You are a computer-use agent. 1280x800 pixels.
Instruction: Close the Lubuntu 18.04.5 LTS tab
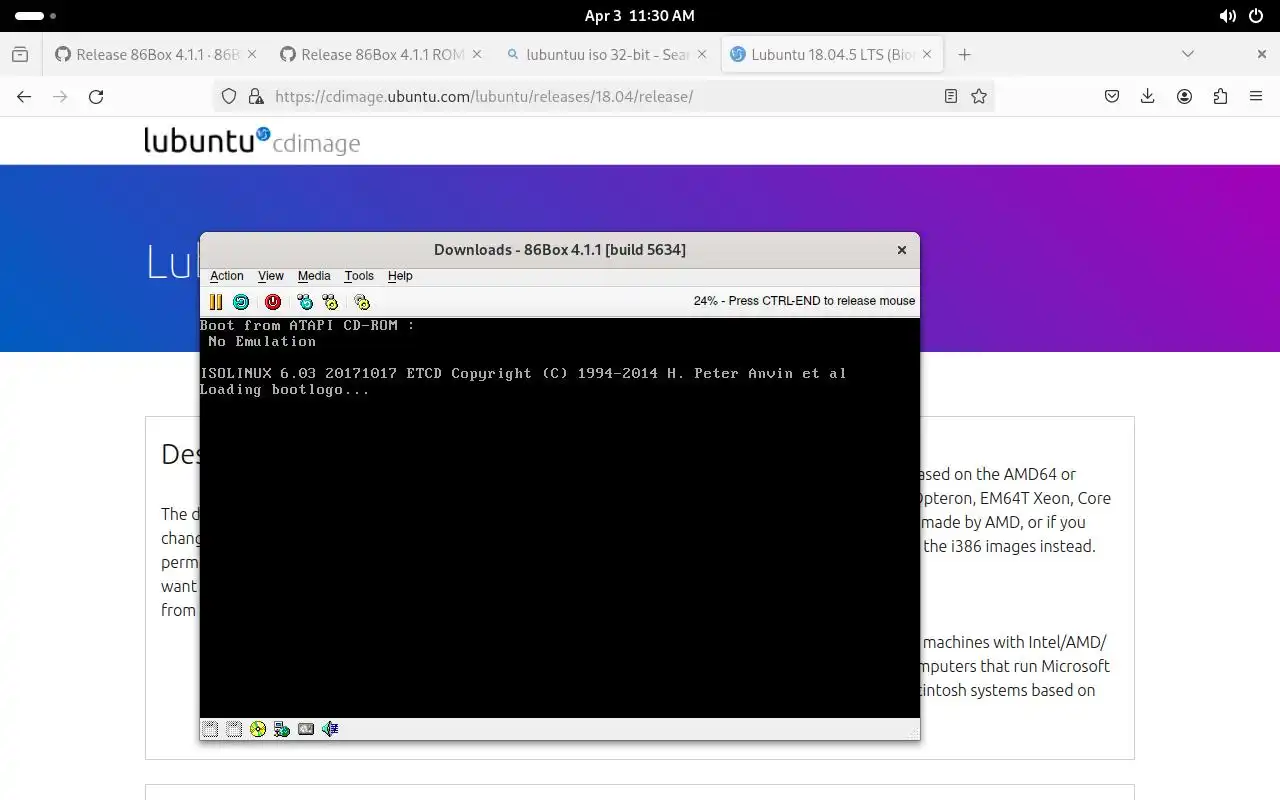coord(927,55)
